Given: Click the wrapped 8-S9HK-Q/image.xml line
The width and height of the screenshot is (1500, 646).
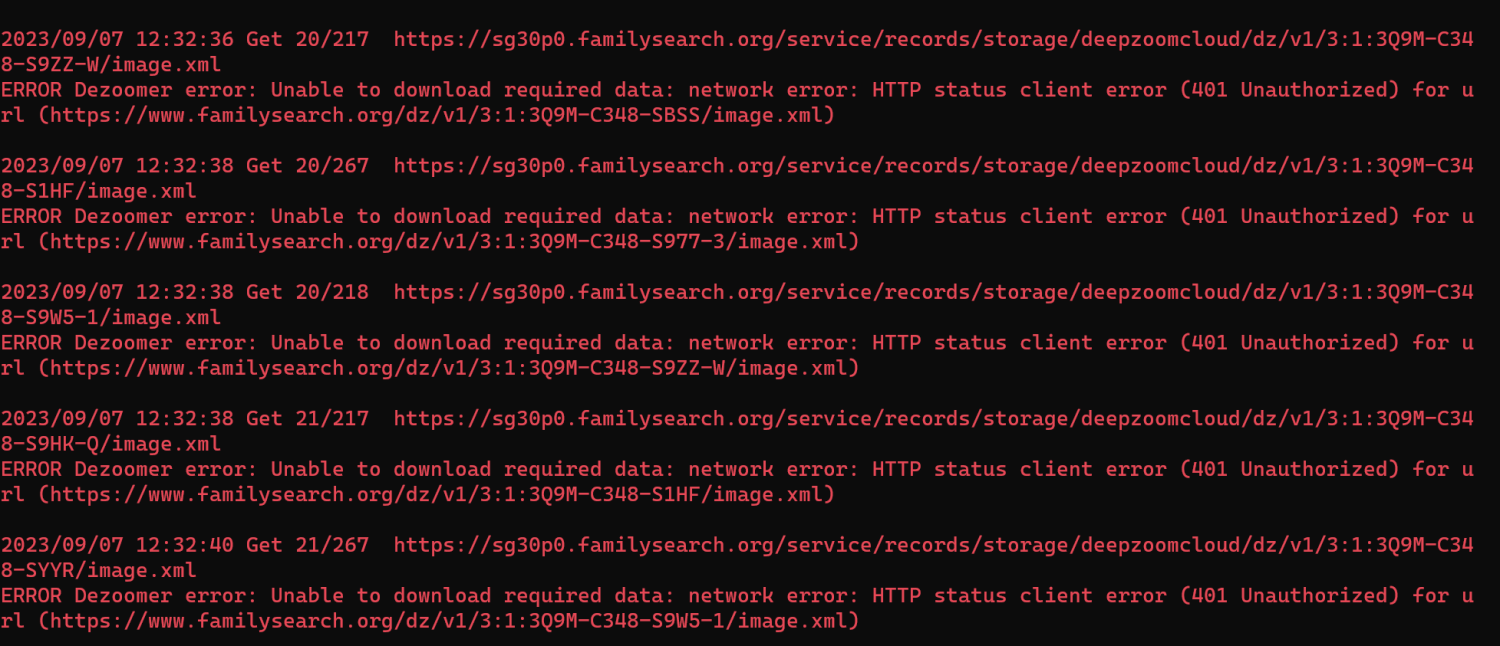Looking at the screenshot, I should [111, 443].
